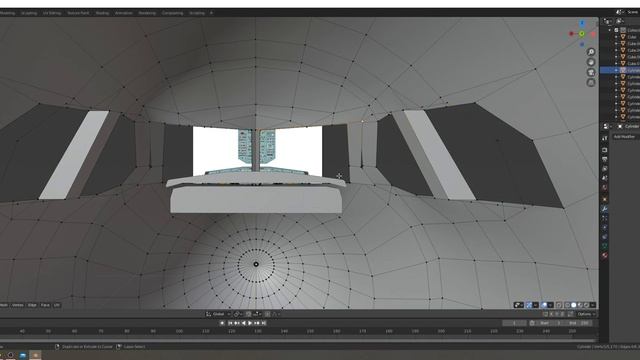Image resolution: width=640 pixels, height=360 pixels.
Task: Click the timeline horizontal scrollbar
Action: click(x=298, y=340)
